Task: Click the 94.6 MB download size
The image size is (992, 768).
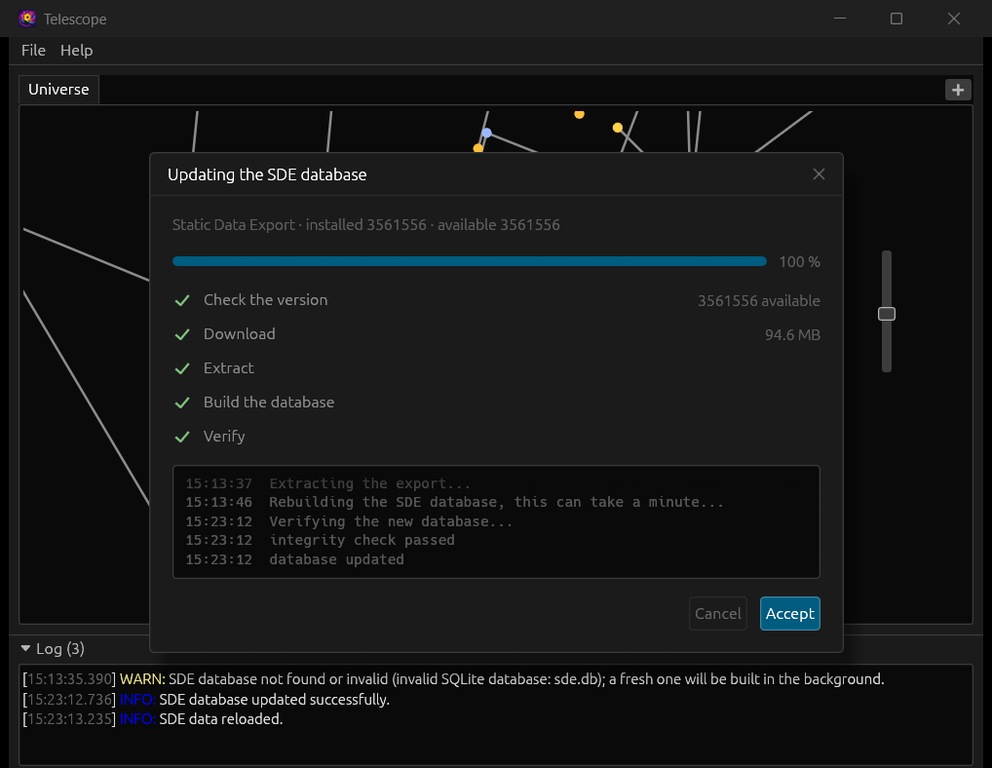Action: (x=792, y=335)
